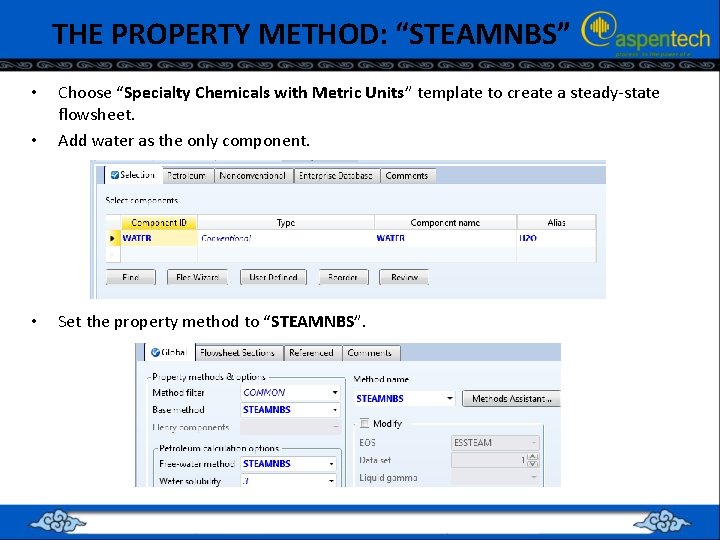Expand the Method filter COMMON dropdown

335,393
